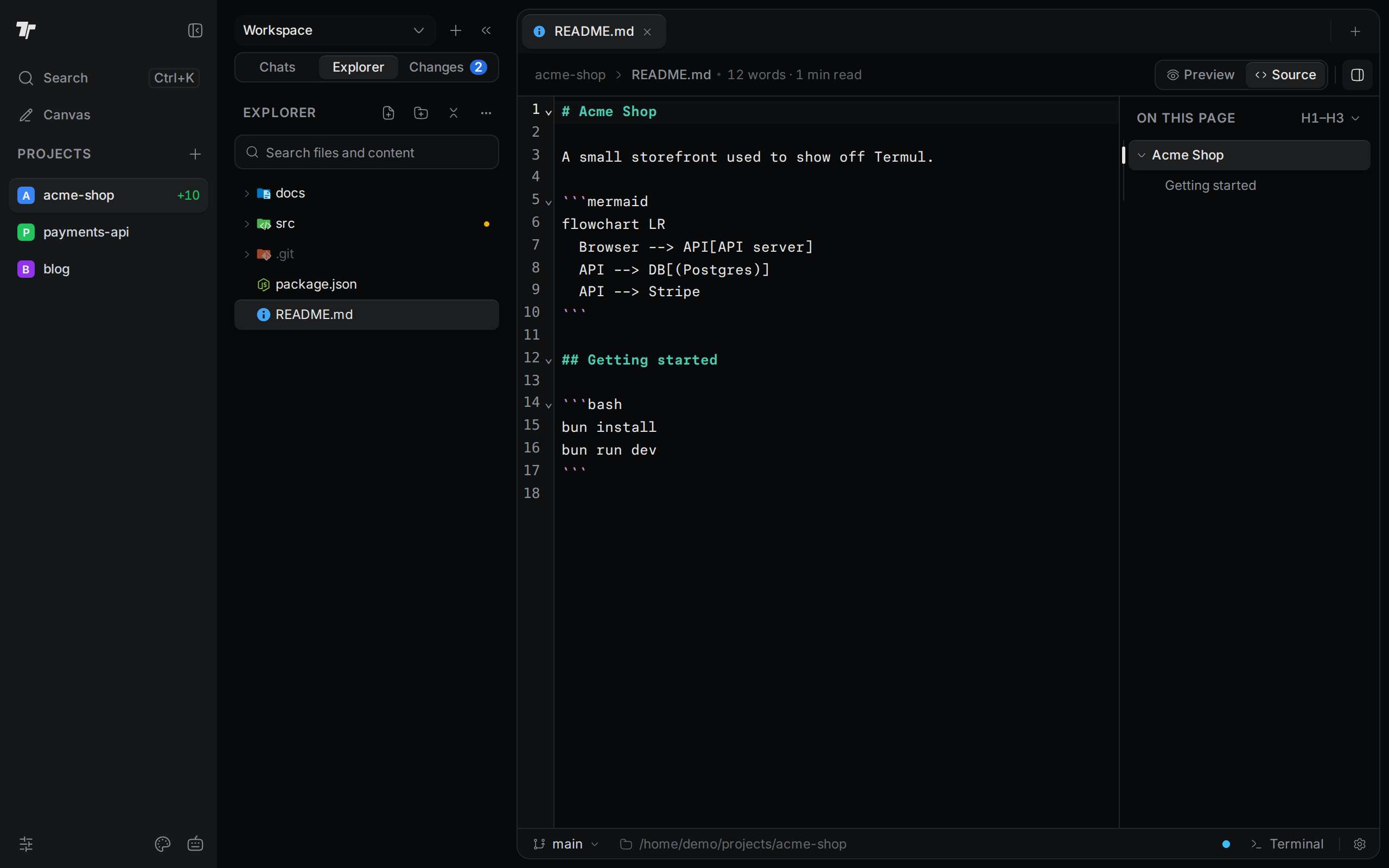Expand the src folder
This screenshot has width=1389, height=868.
click(x=366, y=224)
